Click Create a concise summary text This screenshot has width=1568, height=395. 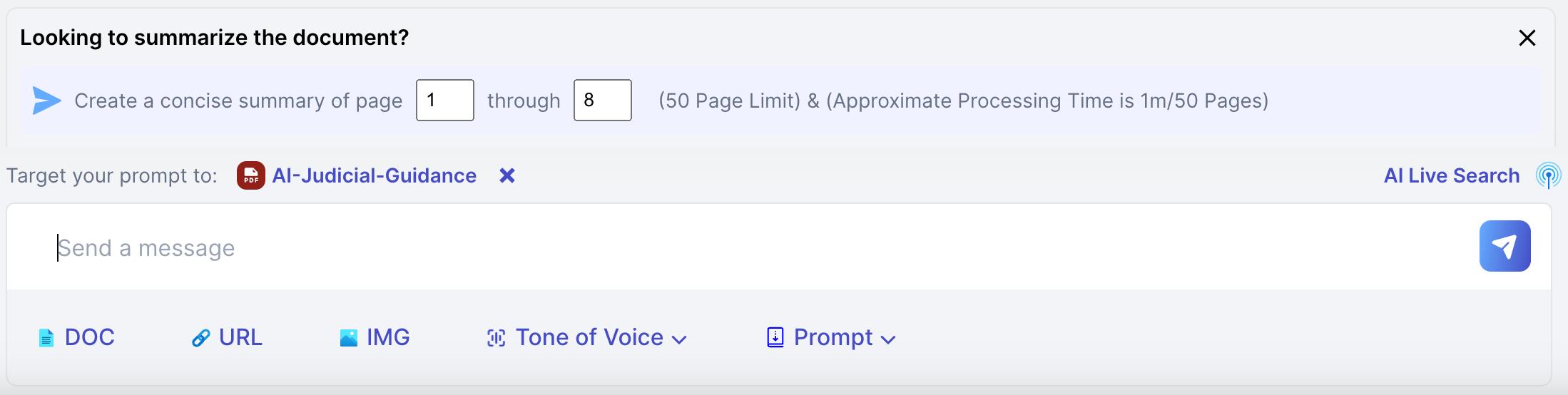tap(238, 101)
